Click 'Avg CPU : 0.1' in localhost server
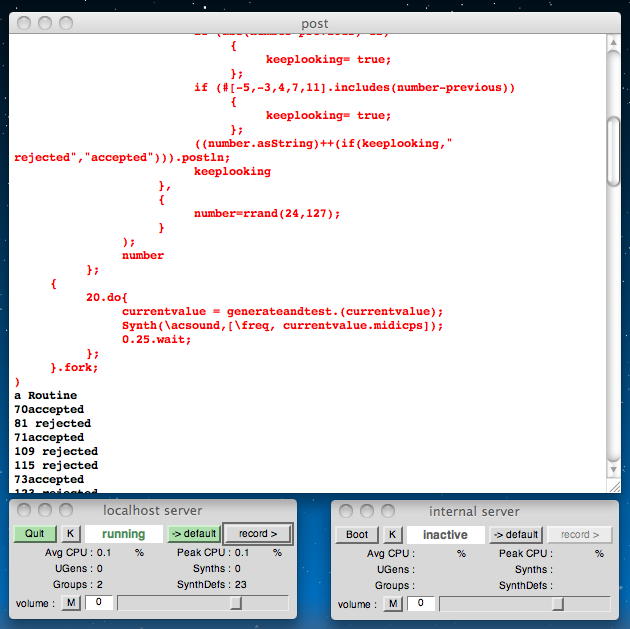This screenshot has width=630, height=629. pyautogui.click(x=78, y=553)
